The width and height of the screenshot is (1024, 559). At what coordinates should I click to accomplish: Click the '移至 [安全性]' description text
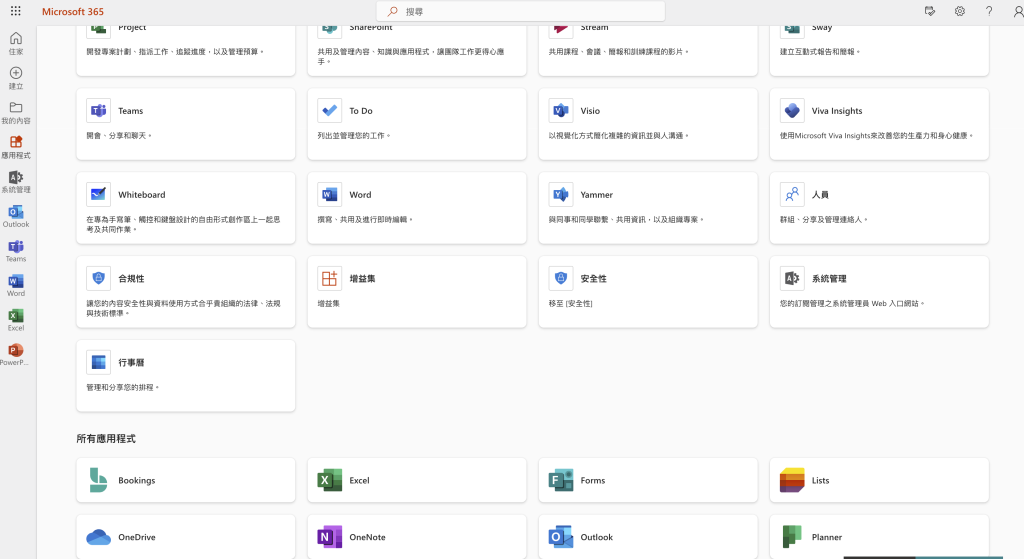coord(571,304)
